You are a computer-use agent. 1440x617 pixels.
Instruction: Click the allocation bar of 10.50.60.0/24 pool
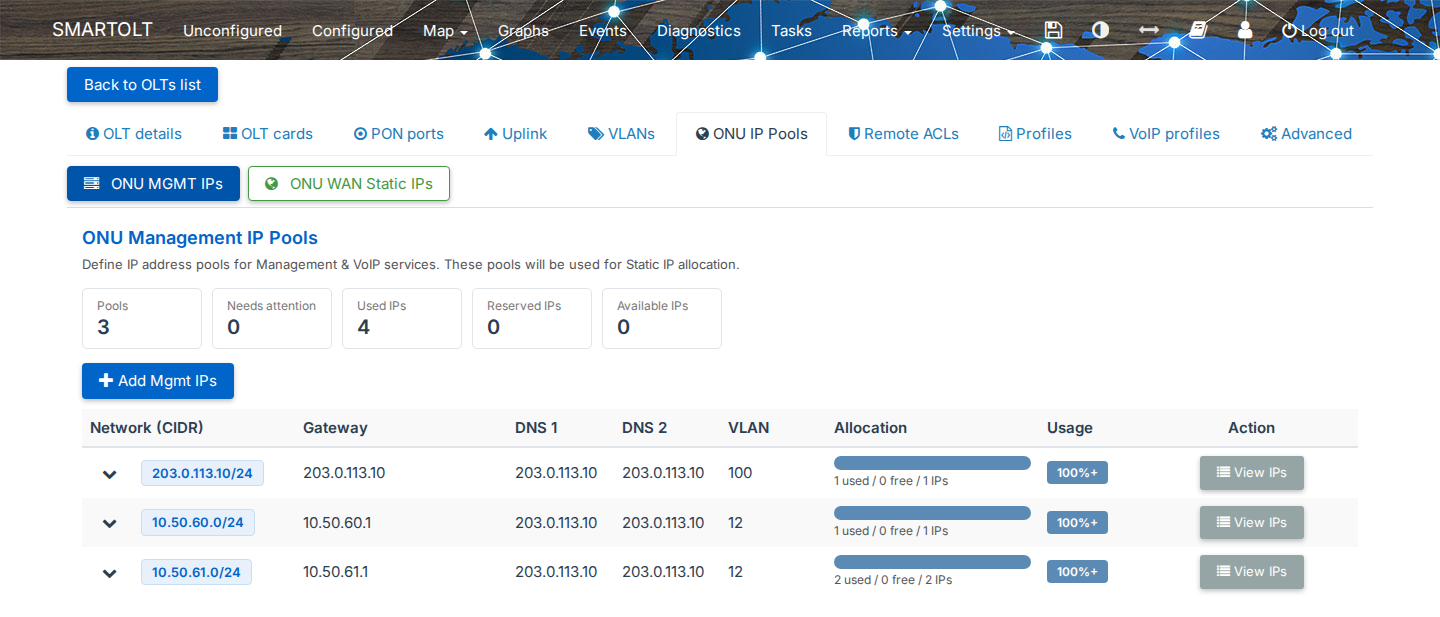(932, 513)
